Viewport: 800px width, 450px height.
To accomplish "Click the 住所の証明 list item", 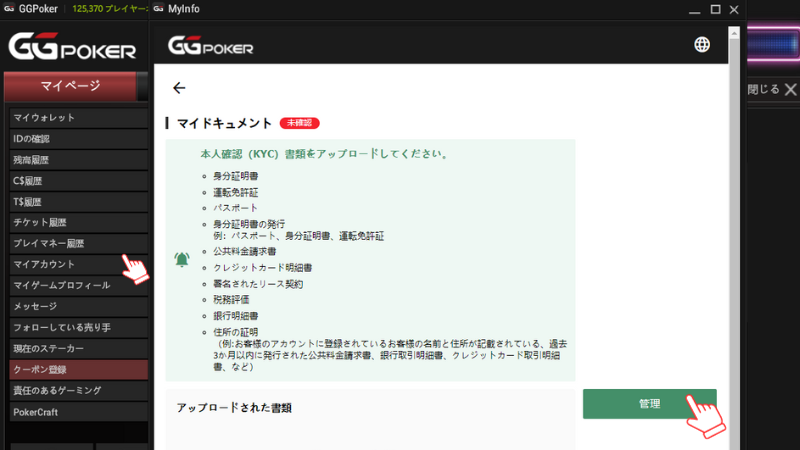I will 235,332.
